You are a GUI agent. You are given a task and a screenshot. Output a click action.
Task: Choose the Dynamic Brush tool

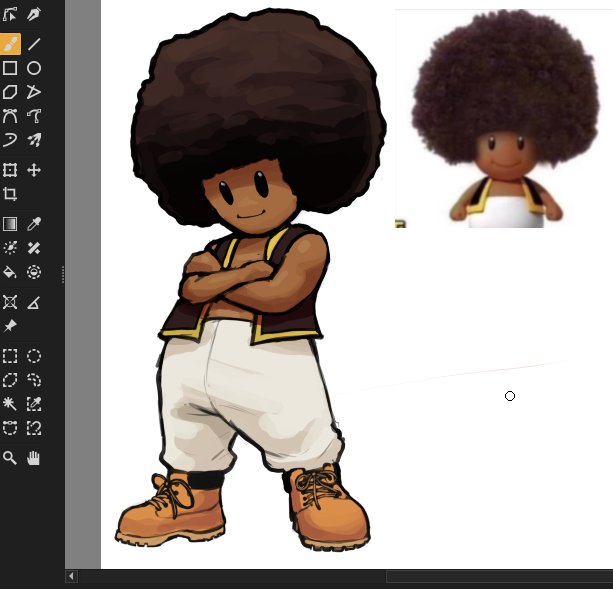click(x=10, y=140)
